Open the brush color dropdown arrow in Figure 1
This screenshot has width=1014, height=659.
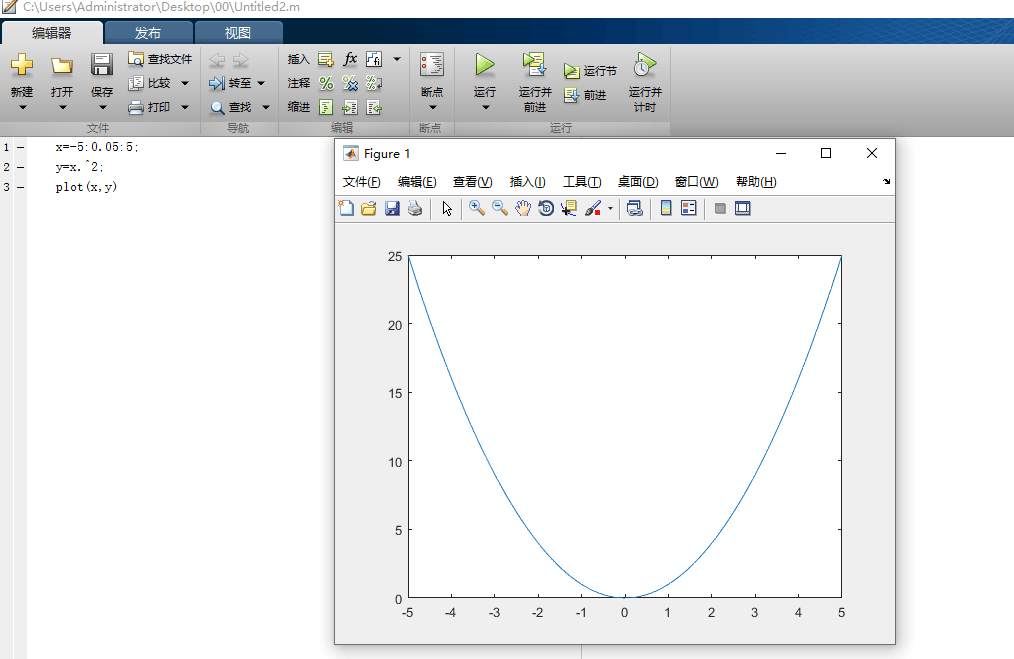[610, 209]
